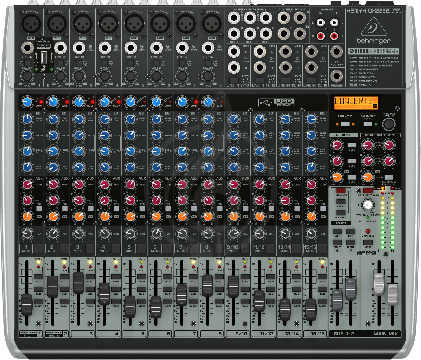Viewport: 421px width, 360px height.
Task: Click the channel 4 XLR mic input
Action: pyautogui.click(x=108, y=24)
